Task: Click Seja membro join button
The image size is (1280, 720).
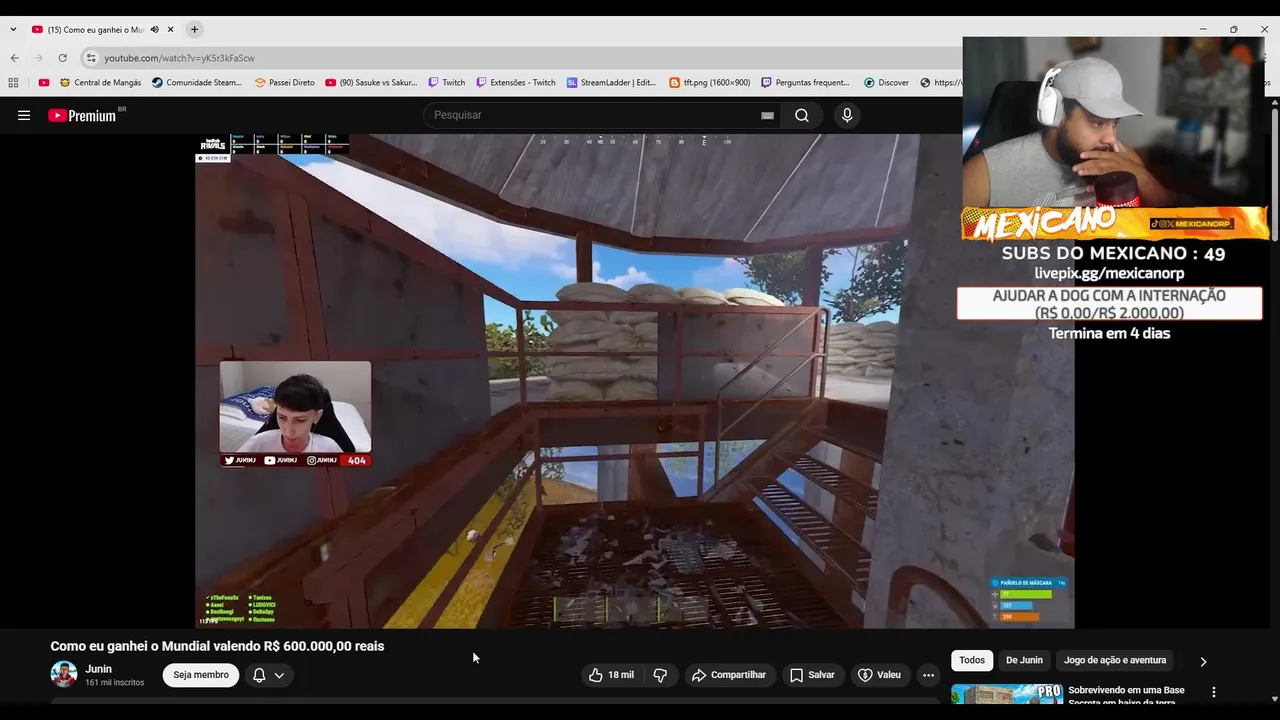Action: (201, 675)
